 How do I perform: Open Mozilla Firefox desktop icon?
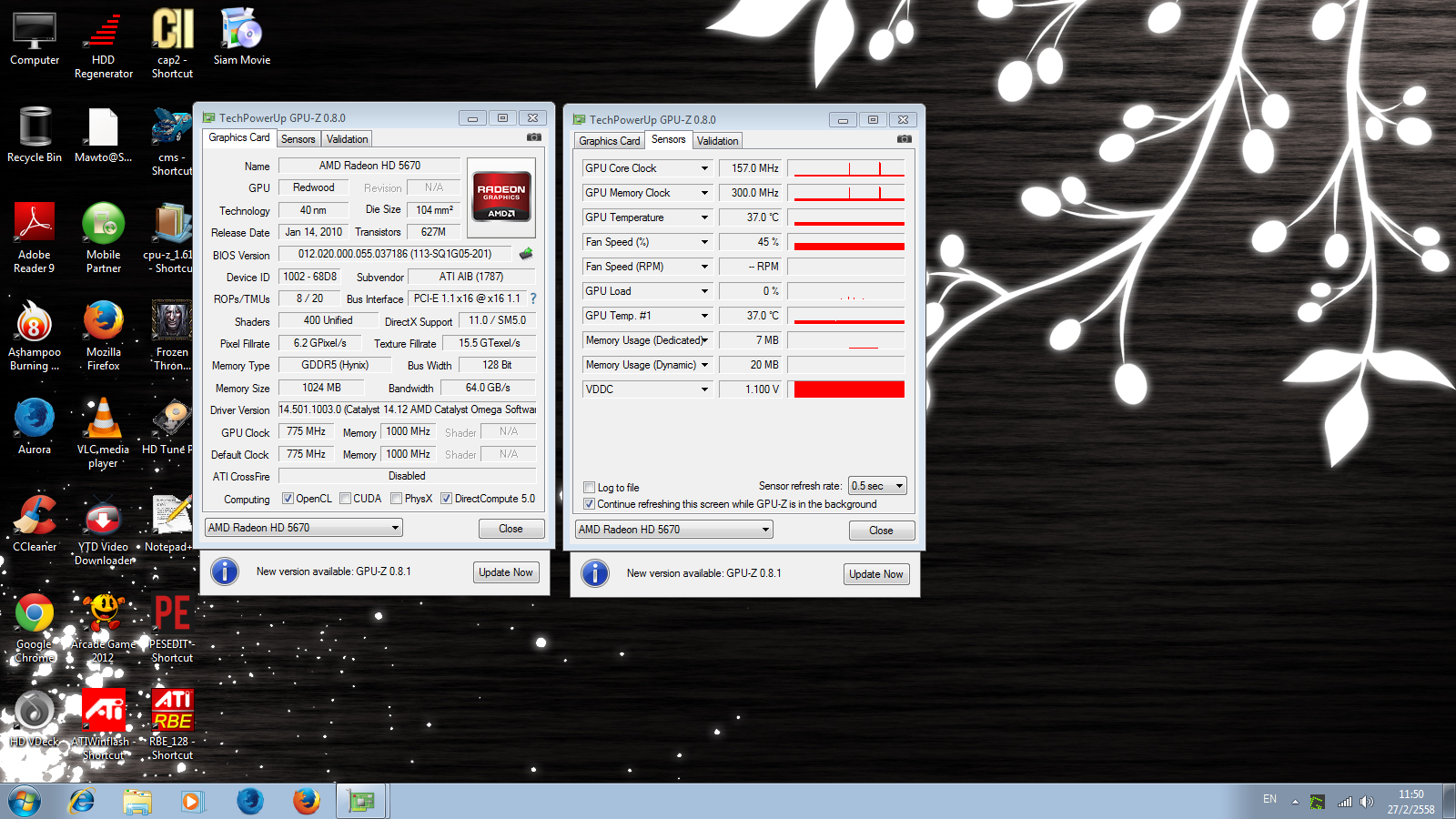coord(104,336)
